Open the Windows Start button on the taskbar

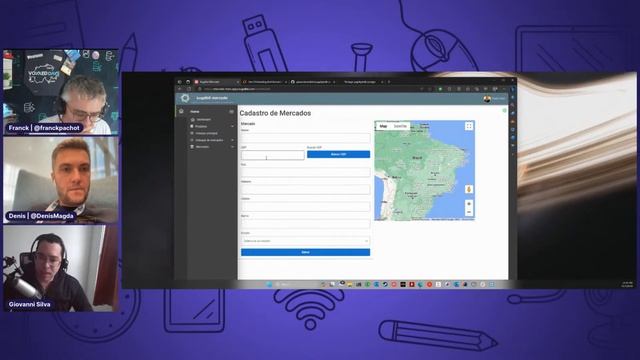point(269,284)
